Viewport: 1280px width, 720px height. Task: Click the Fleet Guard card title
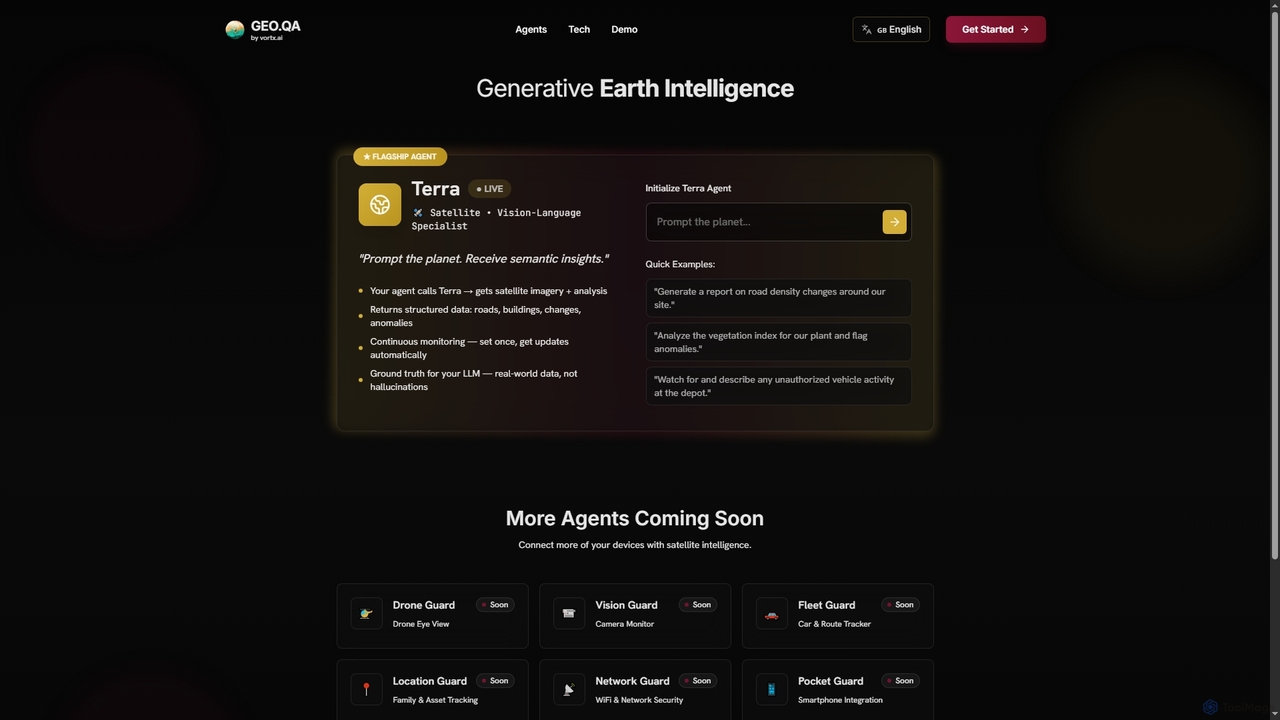pyautogui.click(x=826, y=605)
